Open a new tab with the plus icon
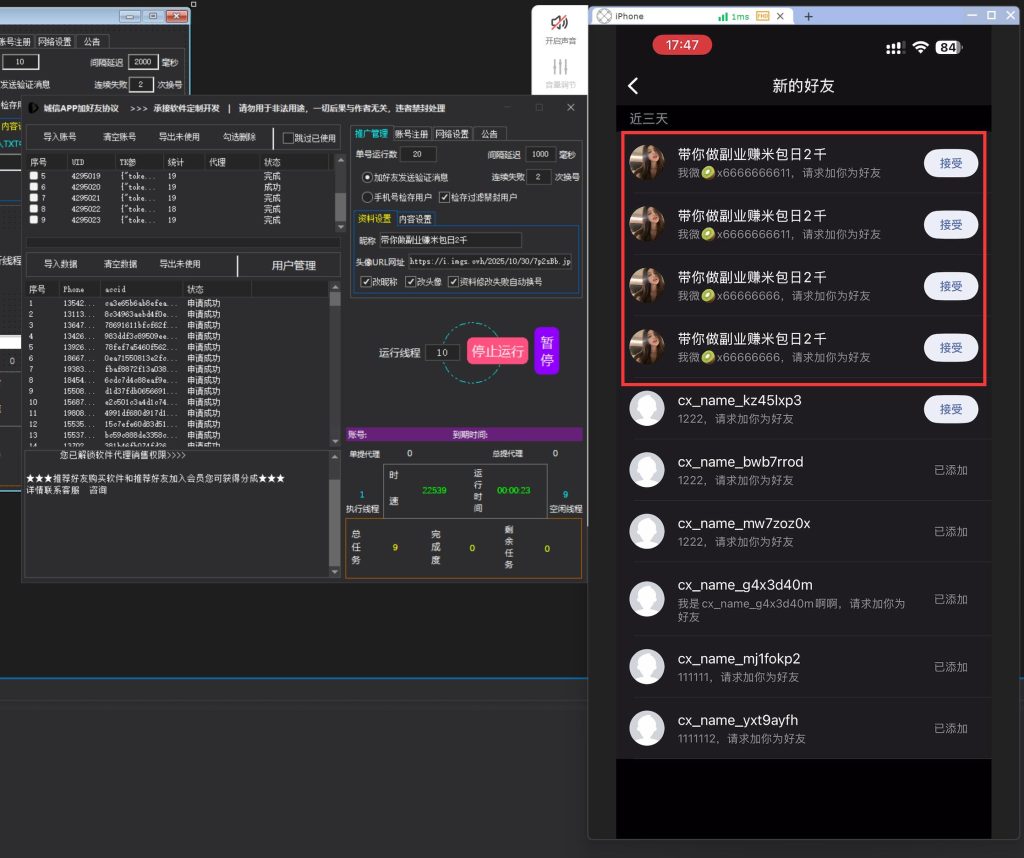Viewport: 1024px width, 858px height. [x=809, y=16]
